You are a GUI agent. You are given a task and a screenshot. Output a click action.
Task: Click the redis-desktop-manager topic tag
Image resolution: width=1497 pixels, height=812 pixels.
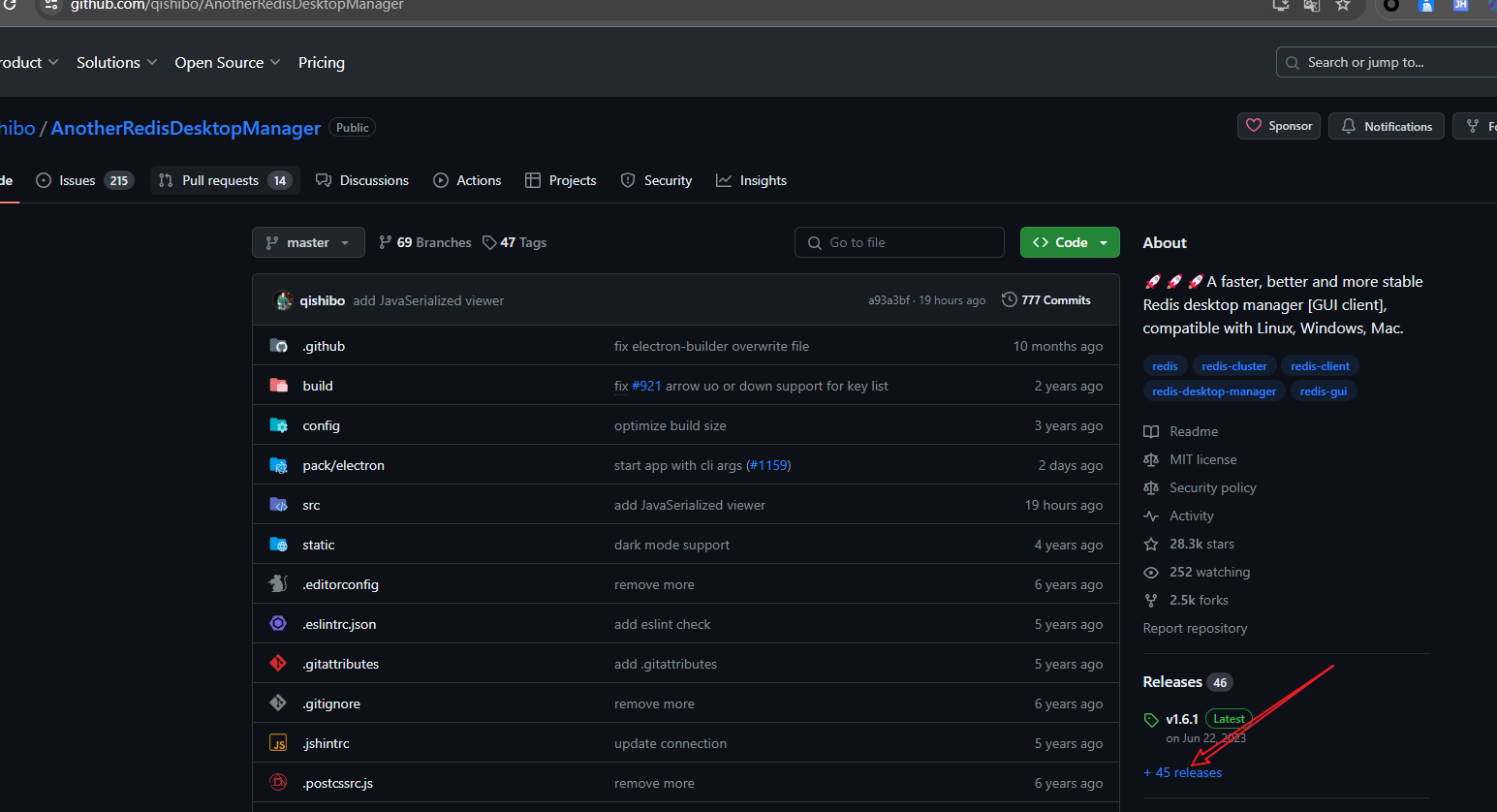pyautogui.click(x=1214, y=391)
